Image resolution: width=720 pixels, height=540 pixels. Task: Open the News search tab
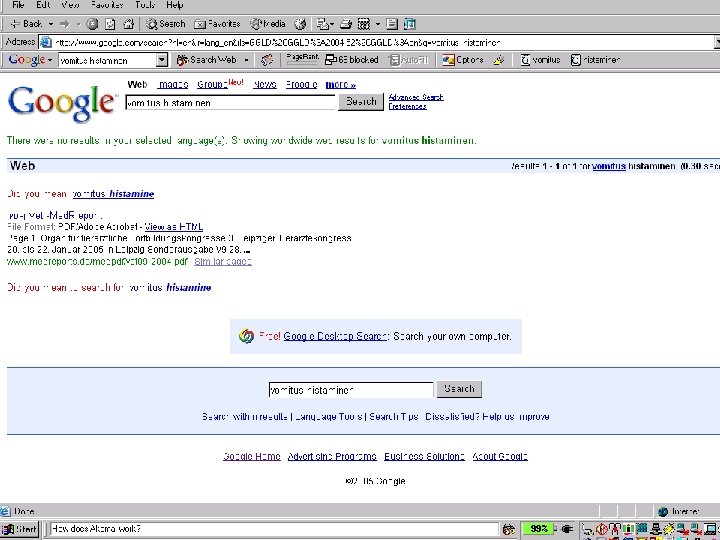(x=265, y=84)
